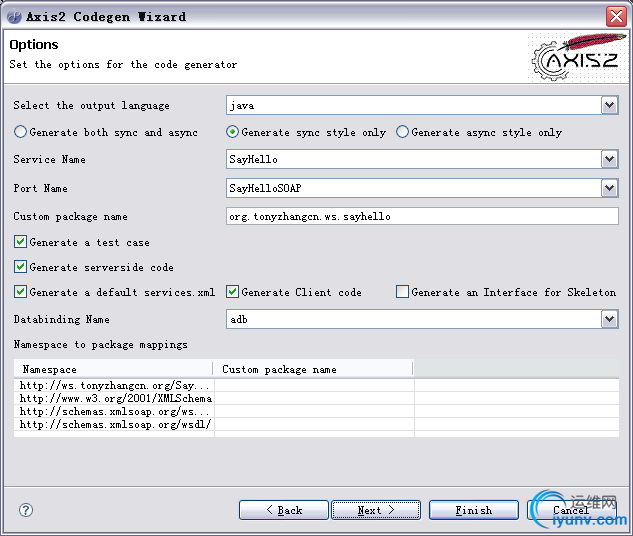Screen dimensions: 633x536
Task: Close the Axis2 Codegen Wizard window
Action: point(616,17)
